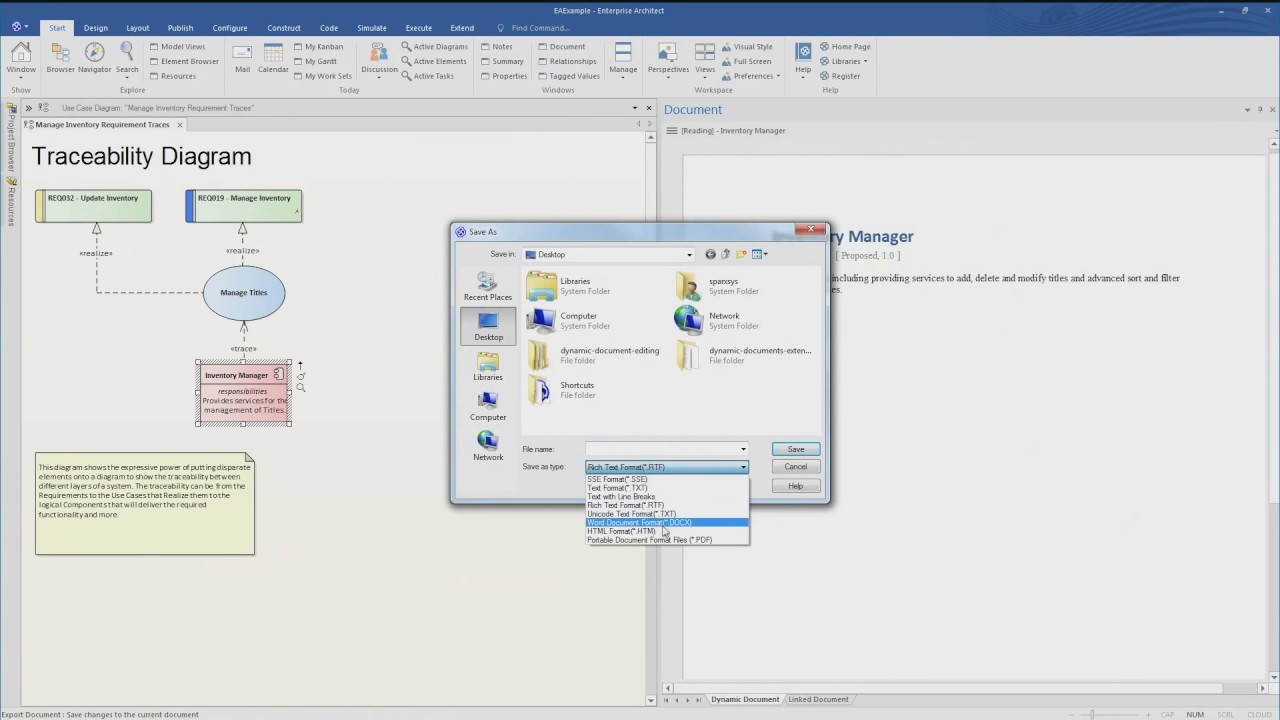Switch to Full Screen mode
1280x720 pixels.
[x=745, y=61]
